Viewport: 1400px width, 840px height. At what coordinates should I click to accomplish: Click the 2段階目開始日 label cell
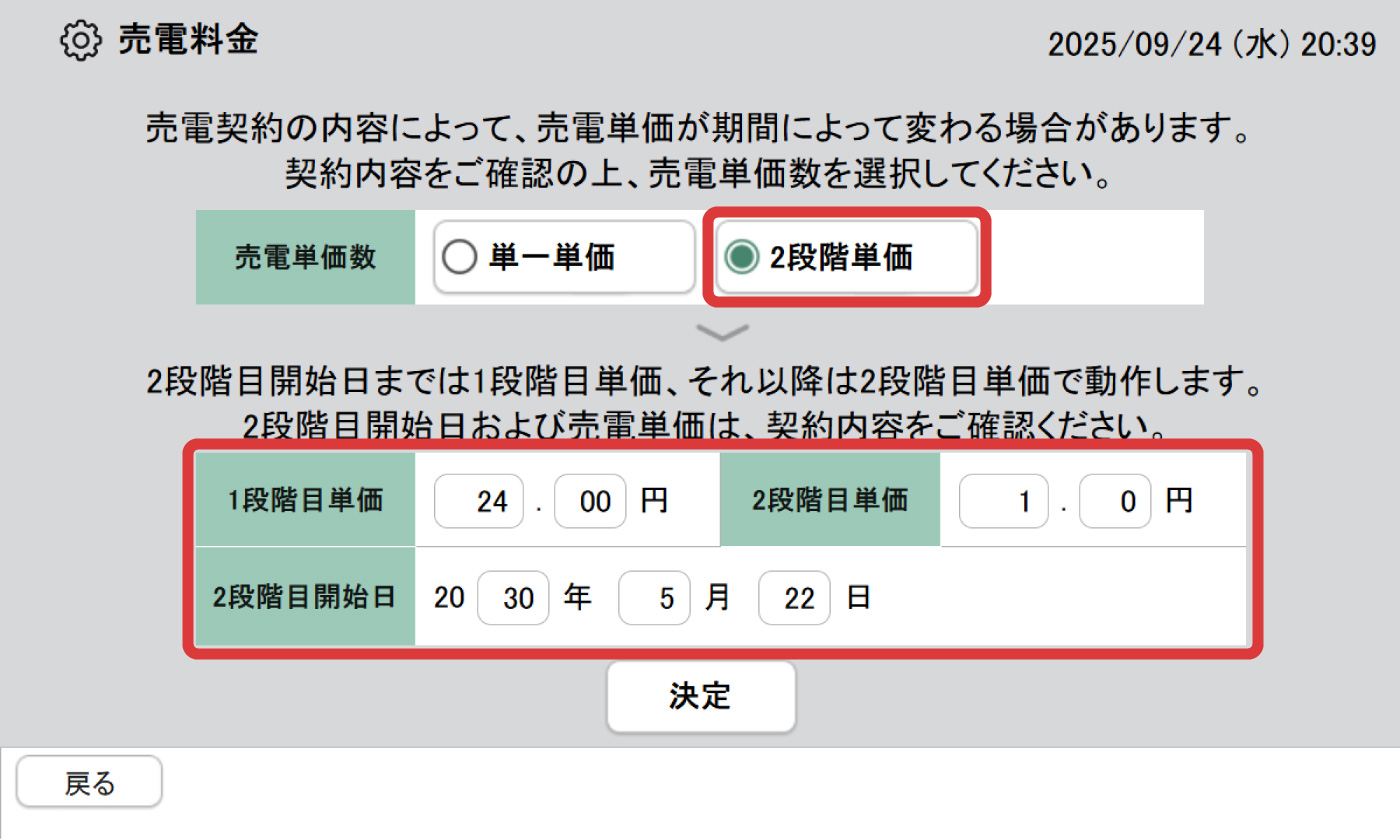305,598
